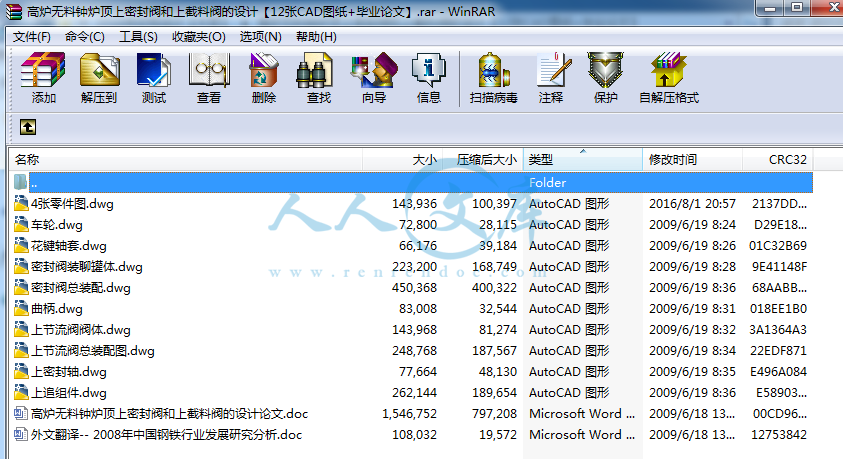Sort by Packed size (压缩后大小) header
843x459 pixels.
point(483,160)
